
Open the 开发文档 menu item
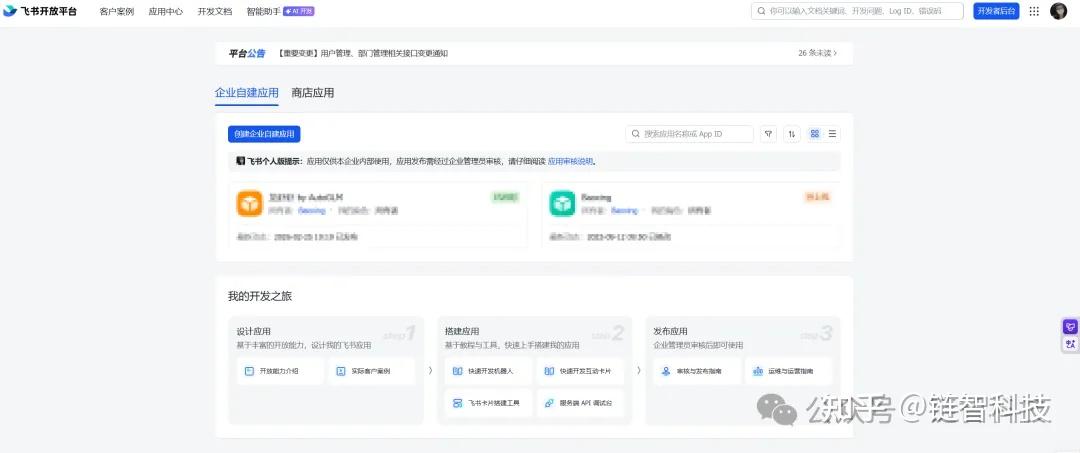click(215, 12)
